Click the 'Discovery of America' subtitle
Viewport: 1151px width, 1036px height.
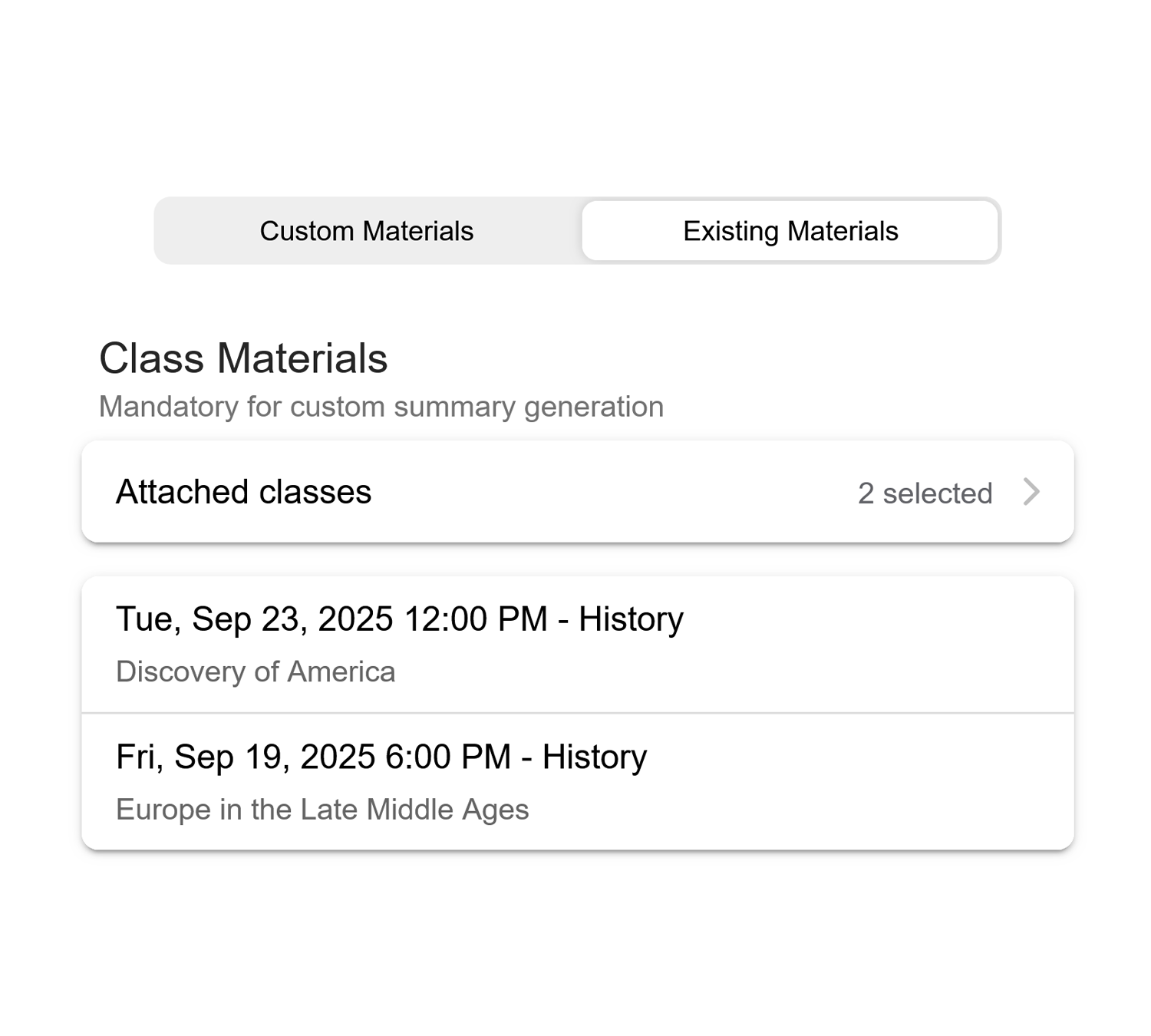[x=256, y=671]
